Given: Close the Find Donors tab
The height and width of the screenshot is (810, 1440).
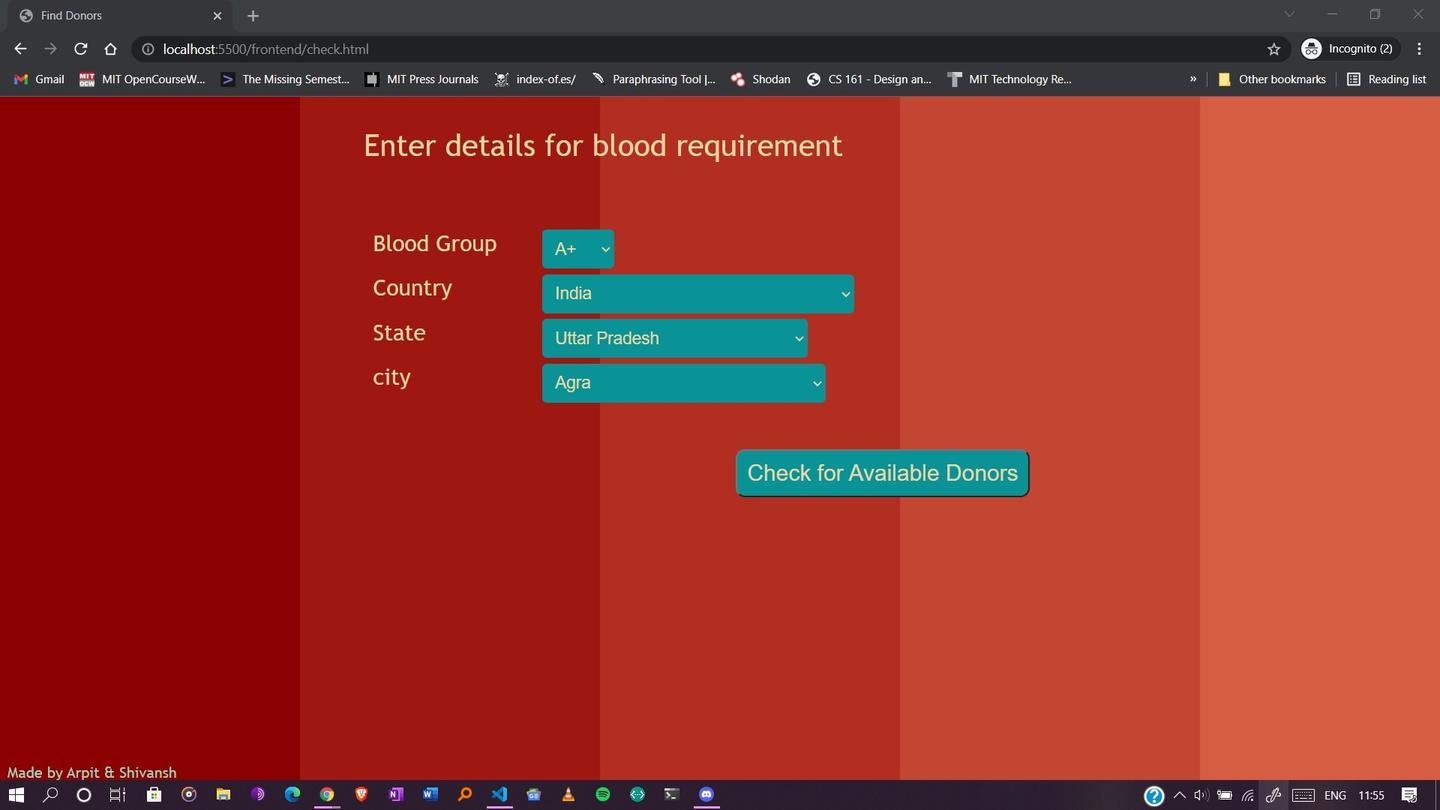Looking at the screenshot, I should 217,16.
